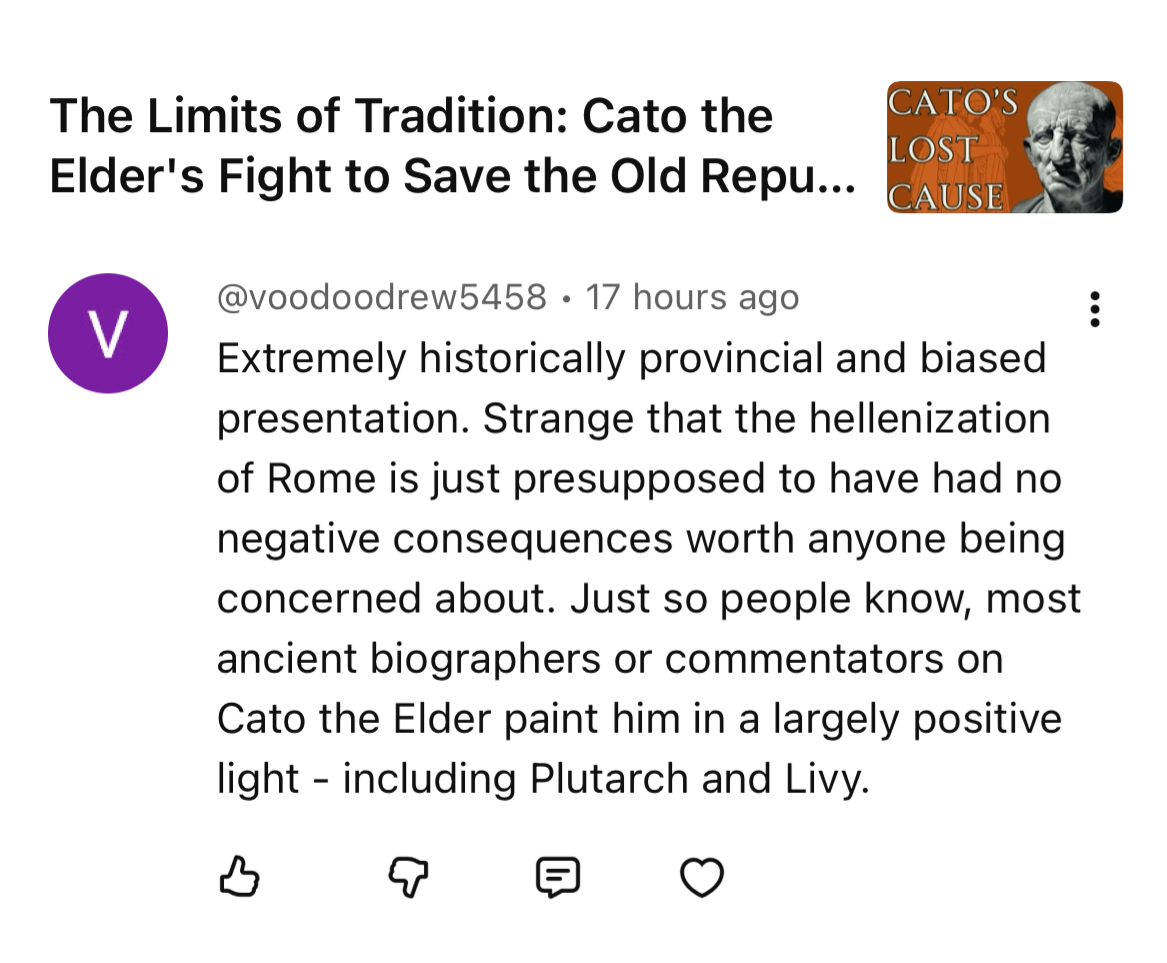The width and height of the screenshot is (1167, 963).
Task: Select the word "hellenization" in the comment
Action: (929, 419)
